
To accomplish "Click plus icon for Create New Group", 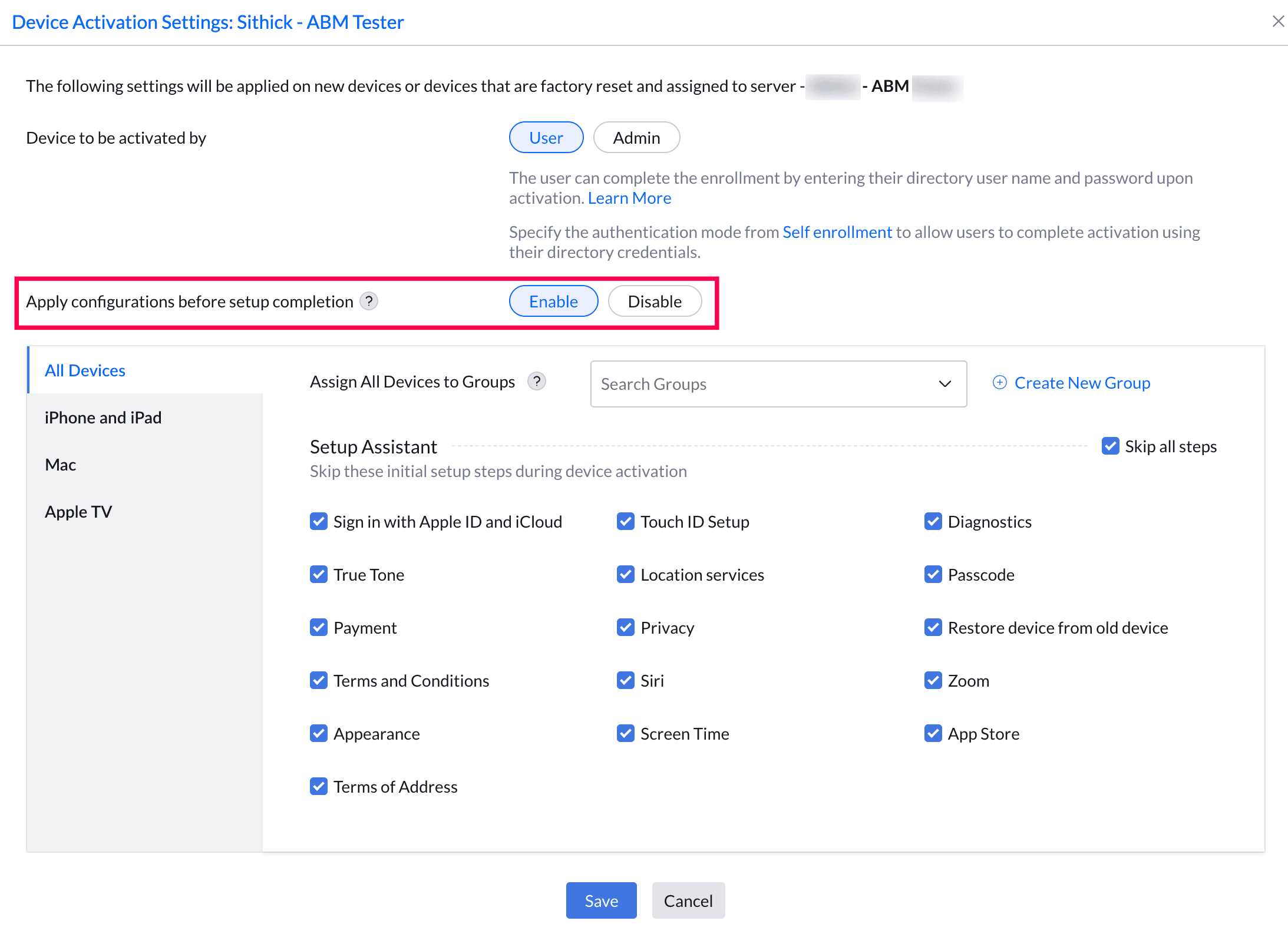I will click(x=999, y=383).
